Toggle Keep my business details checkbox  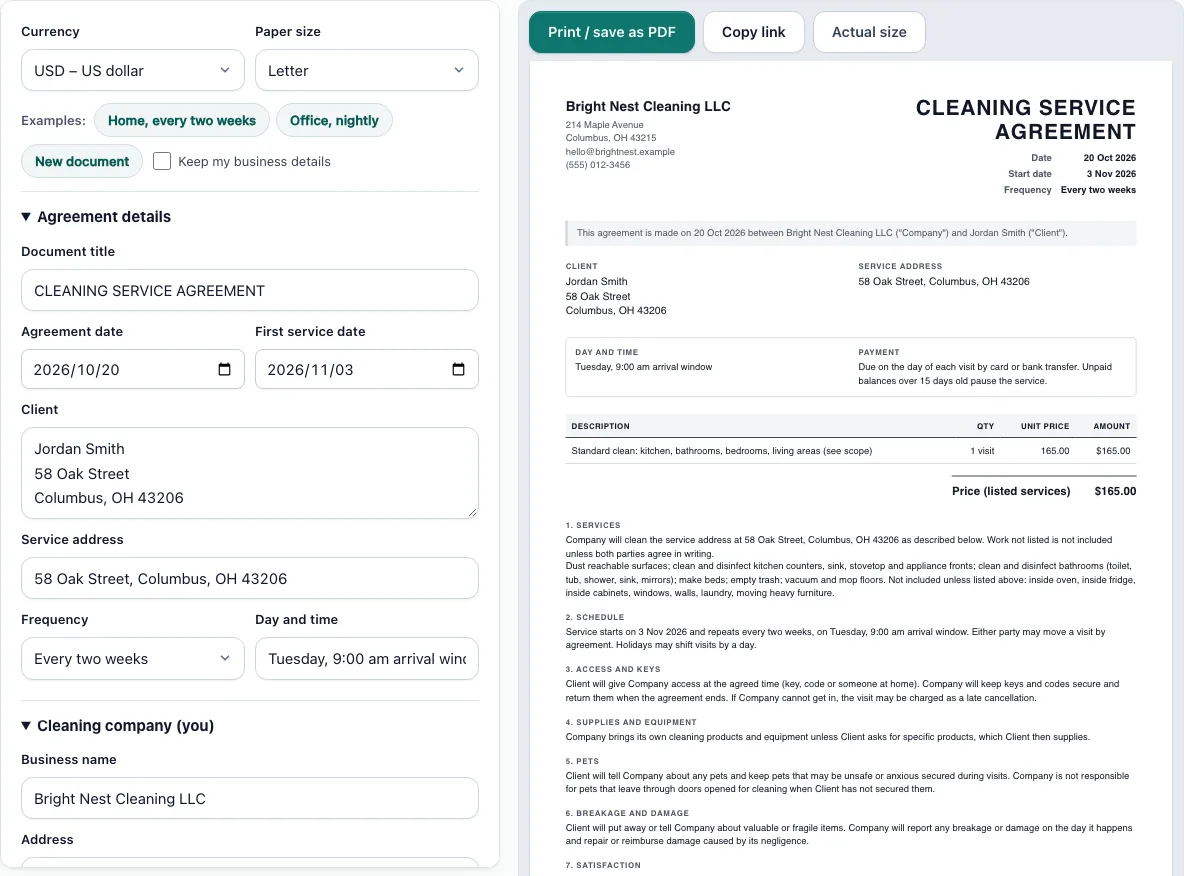(162, 161)
